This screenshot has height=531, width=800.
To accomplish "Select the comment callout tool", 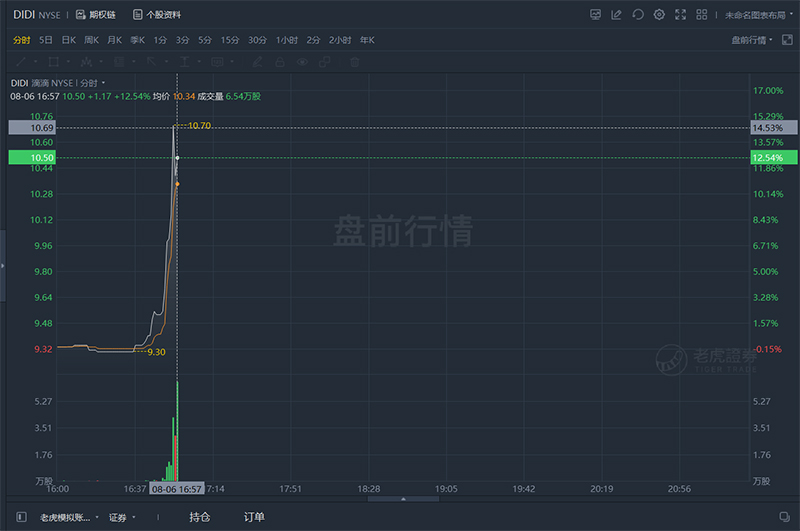I will (x=217, y=62).
